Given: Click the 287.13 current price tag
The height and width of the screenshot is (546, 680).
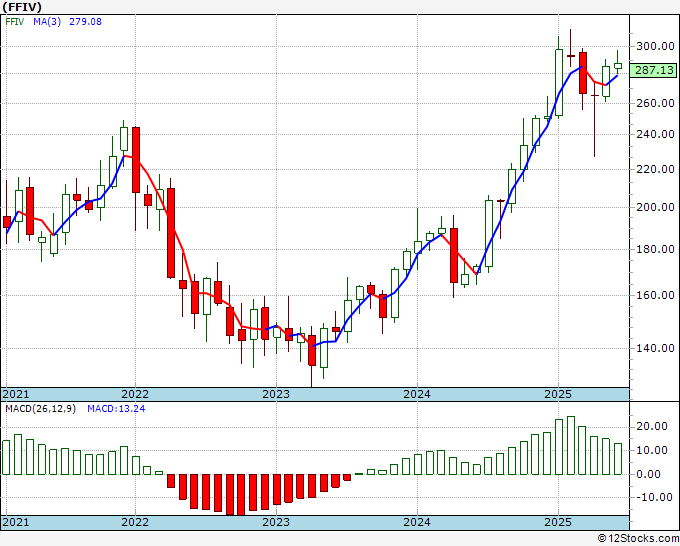Looking at the screenshot, I should click(x=654, y=70).
